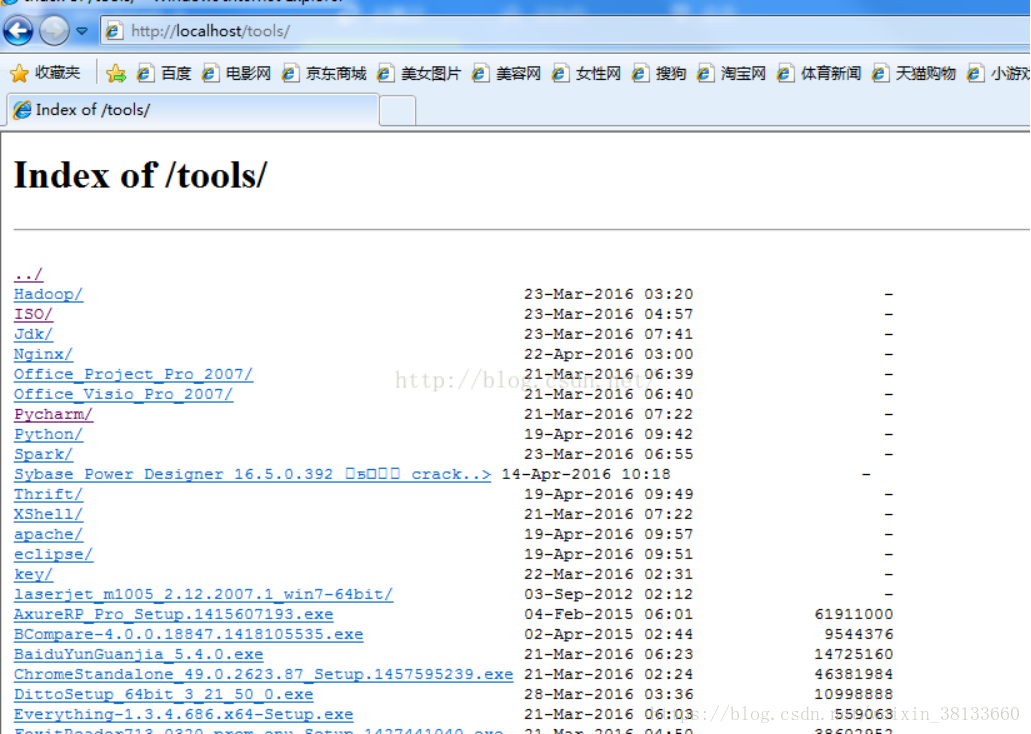
Task: Open the 淘宝网 bookmark
Action: click(732, 73)
